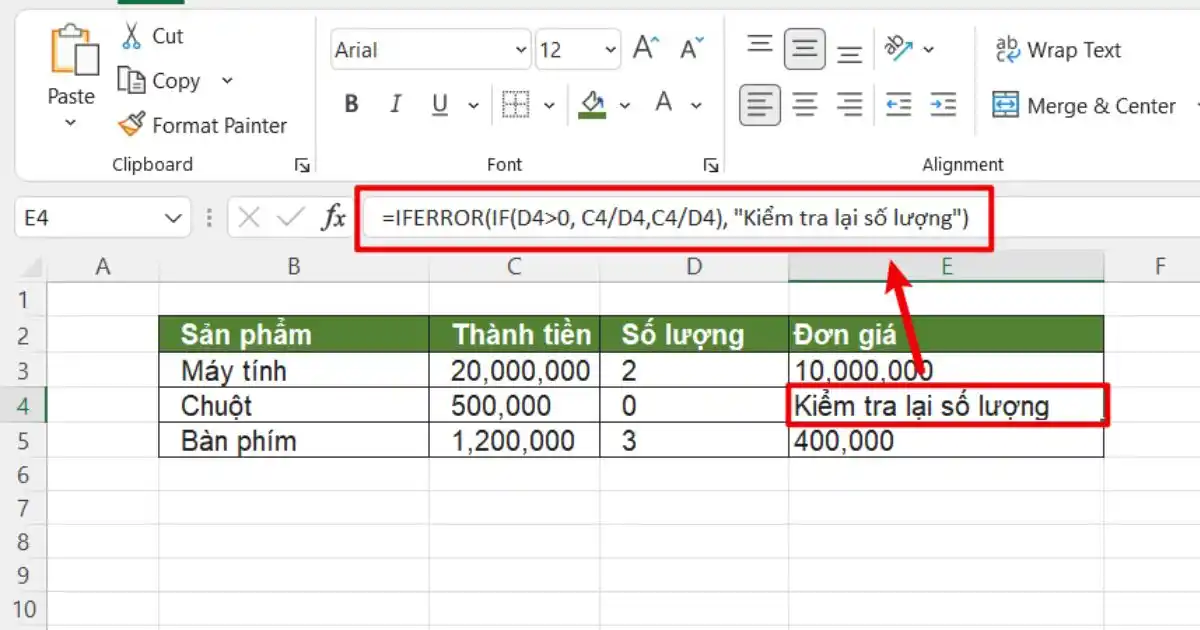
Task: Click the Insert Function fx icon
Action: coord(333,217)
